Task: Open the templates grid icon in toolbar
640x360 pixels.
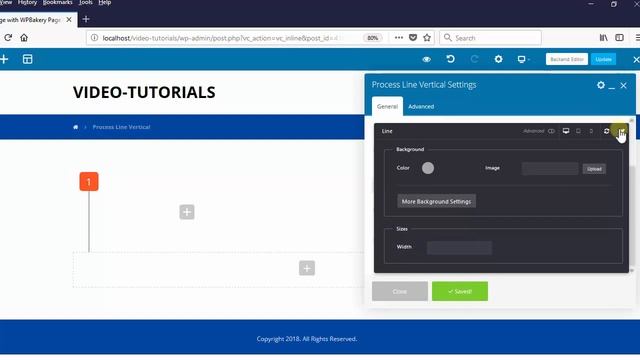Action: coord(27,59)
